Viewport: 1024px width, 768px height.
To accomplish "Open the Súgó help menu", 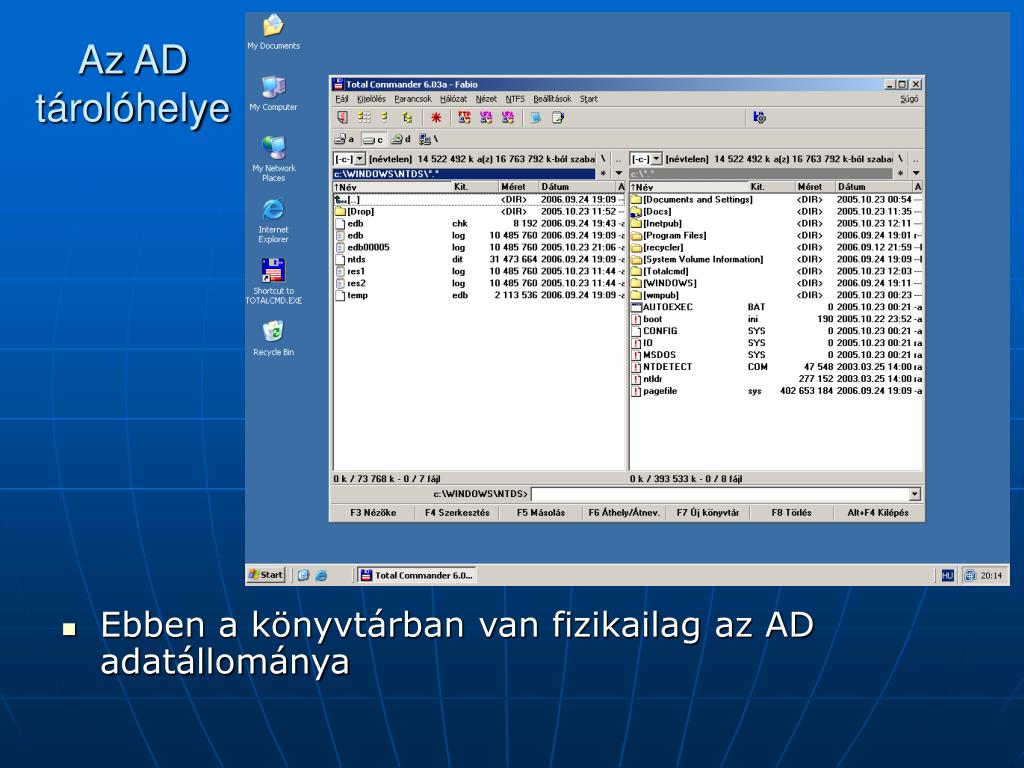I will (x=909, y=99).
